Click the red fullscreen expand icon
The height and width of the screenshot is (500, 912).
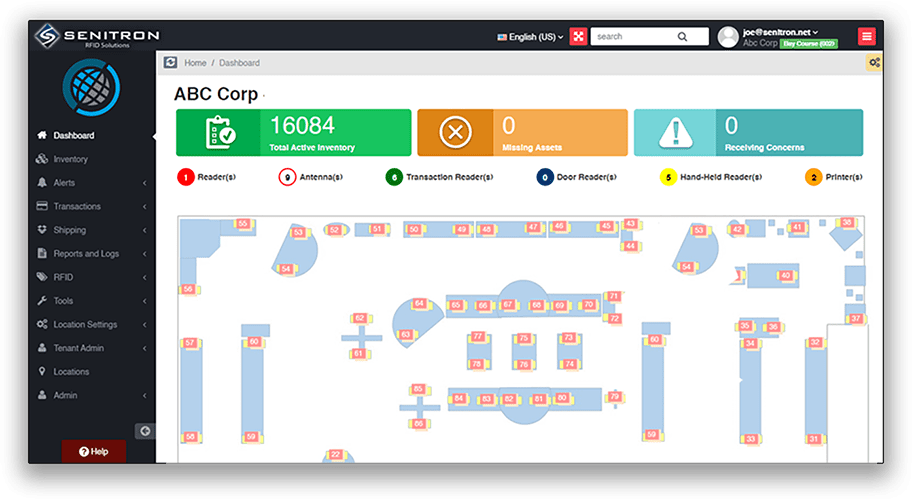coord(578,37)
